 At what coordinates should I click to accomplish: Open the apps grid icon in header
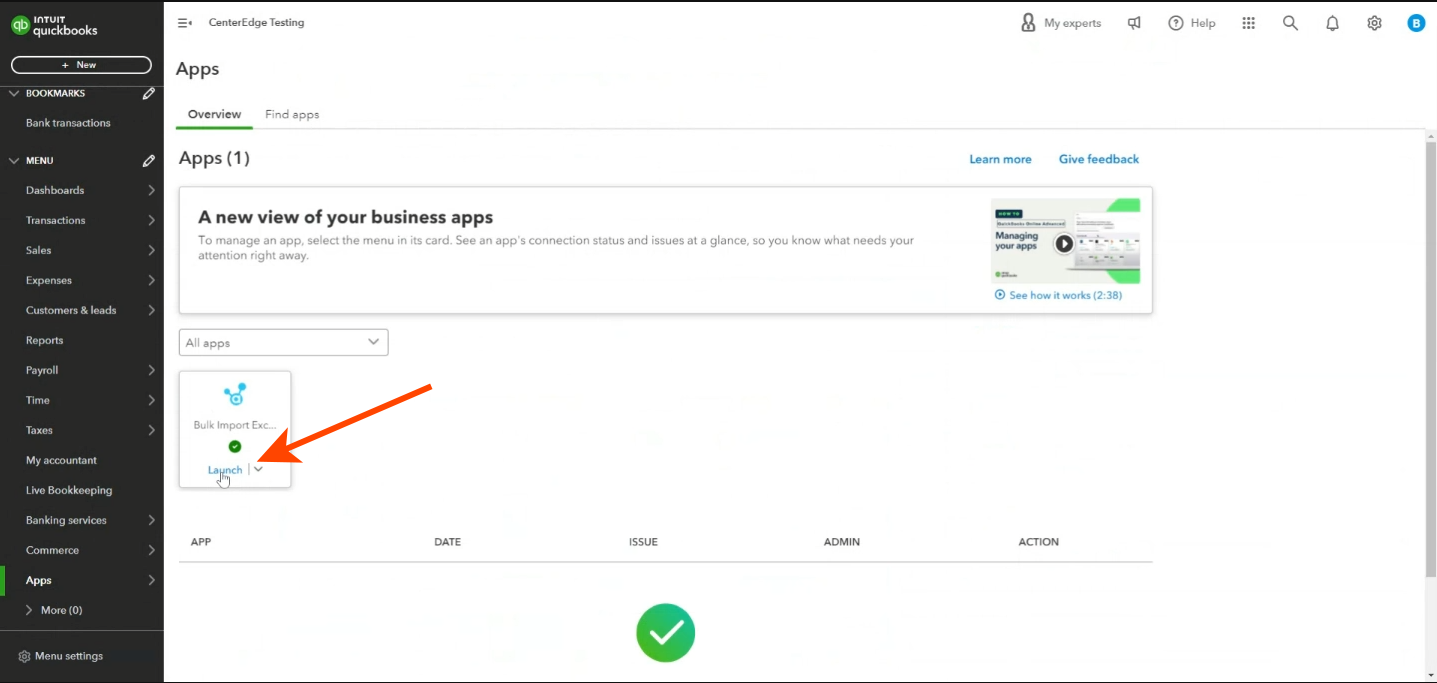(x=1248, y=23)
